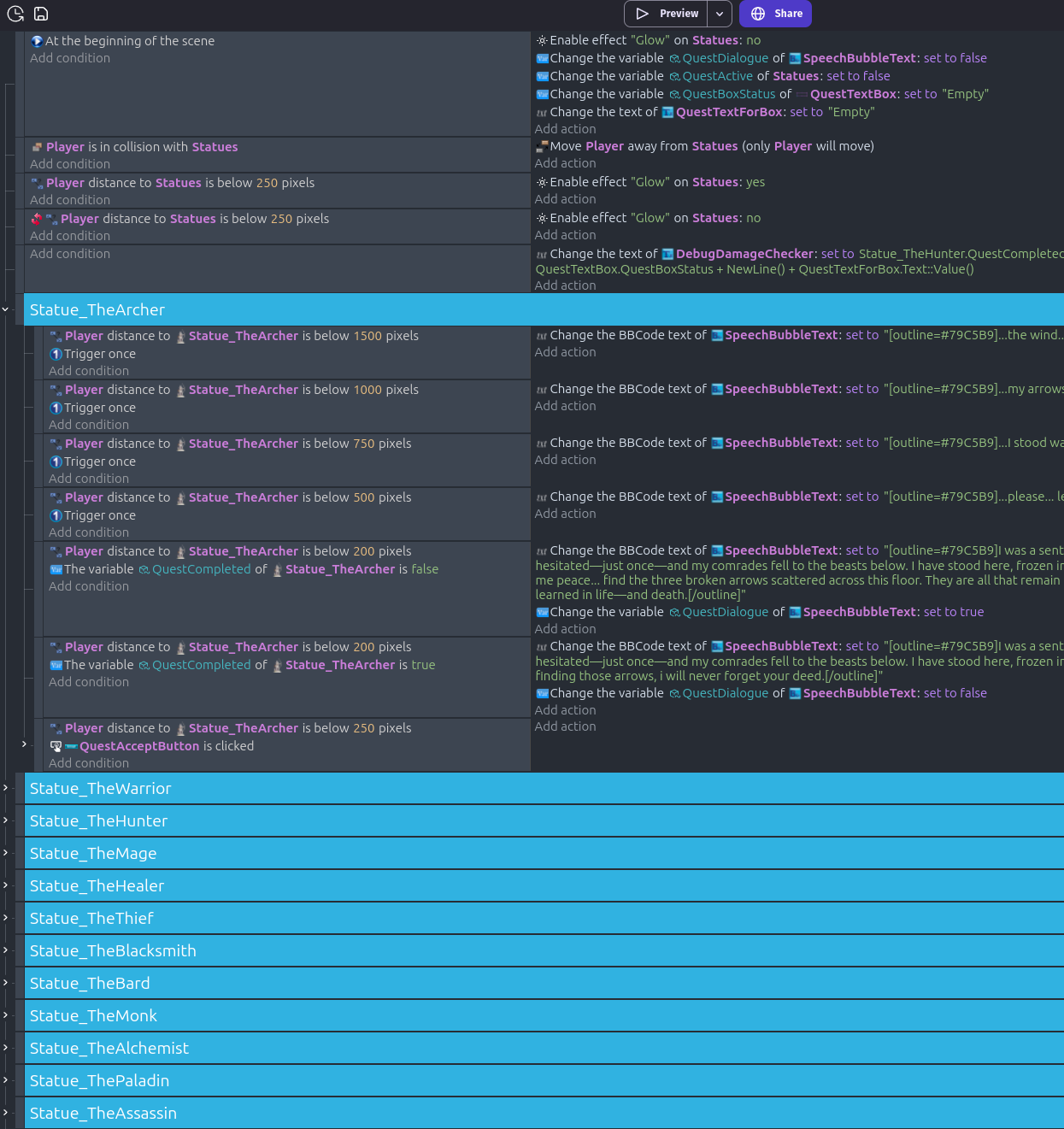Click 'Add action' under Move Player away action

tap(565, 163)
